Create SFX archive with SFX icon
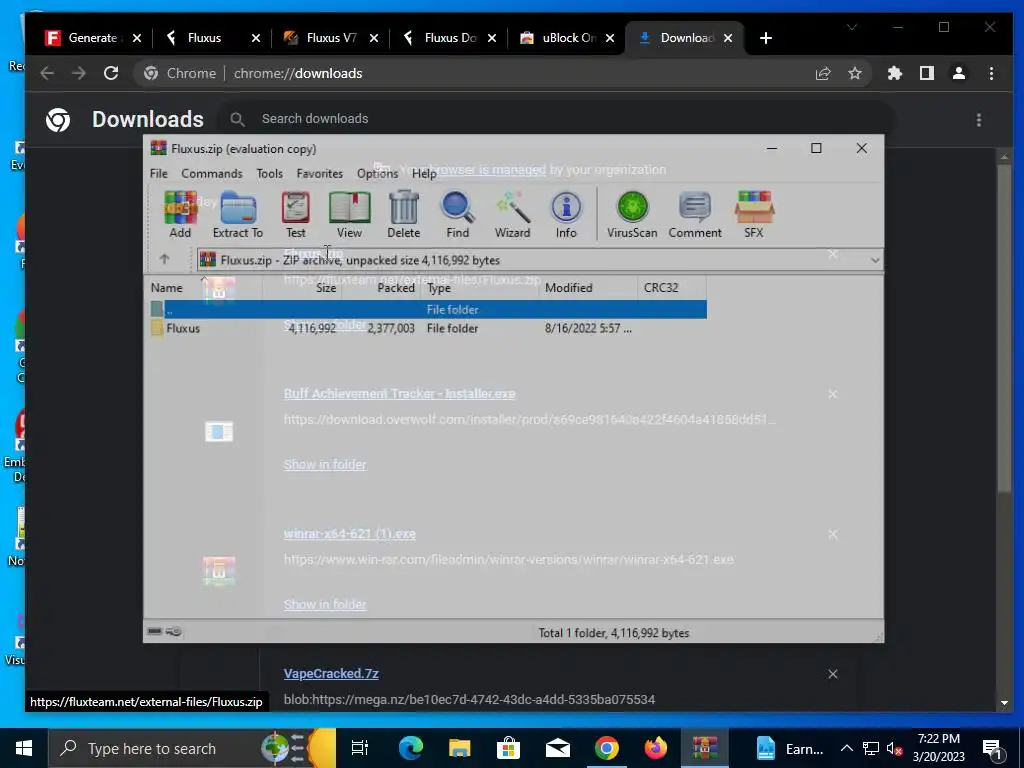Image resolution: width=1024 pixels, height=768 pixels. tap(754, 215)
